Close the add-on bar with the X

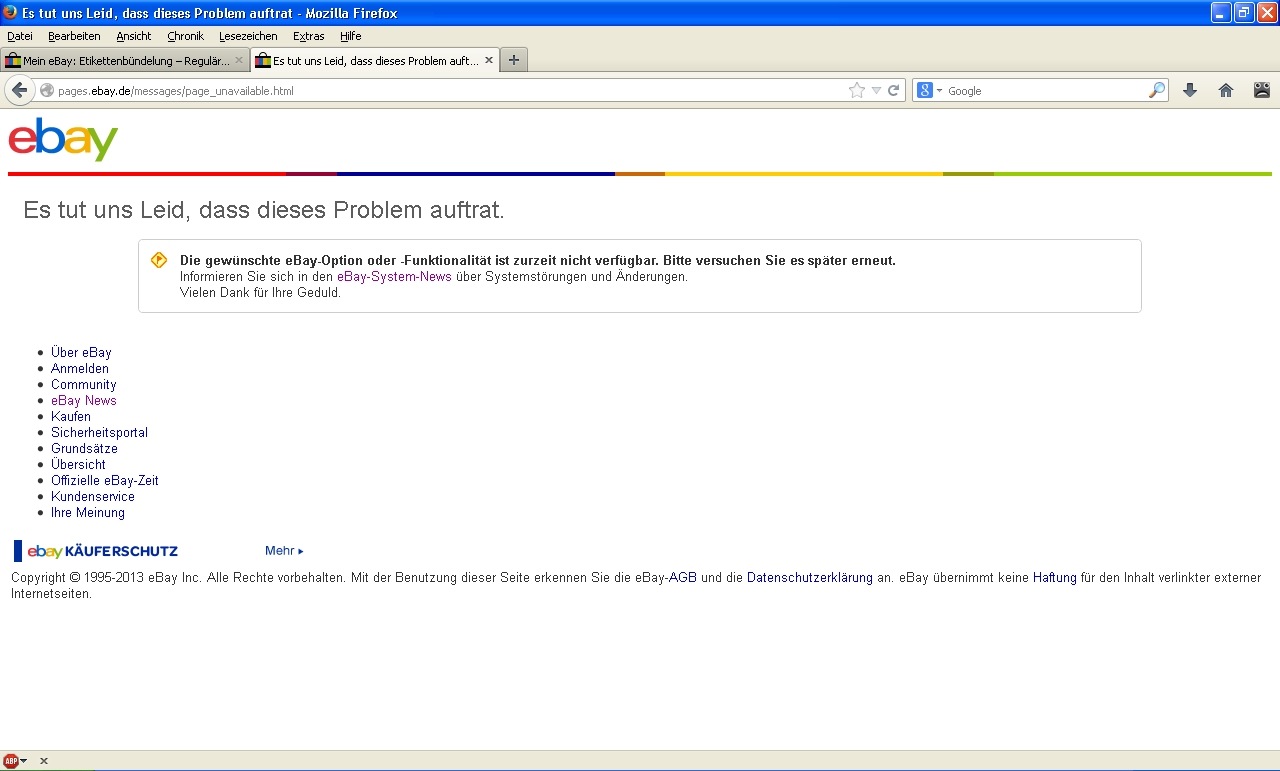[44, 761]
